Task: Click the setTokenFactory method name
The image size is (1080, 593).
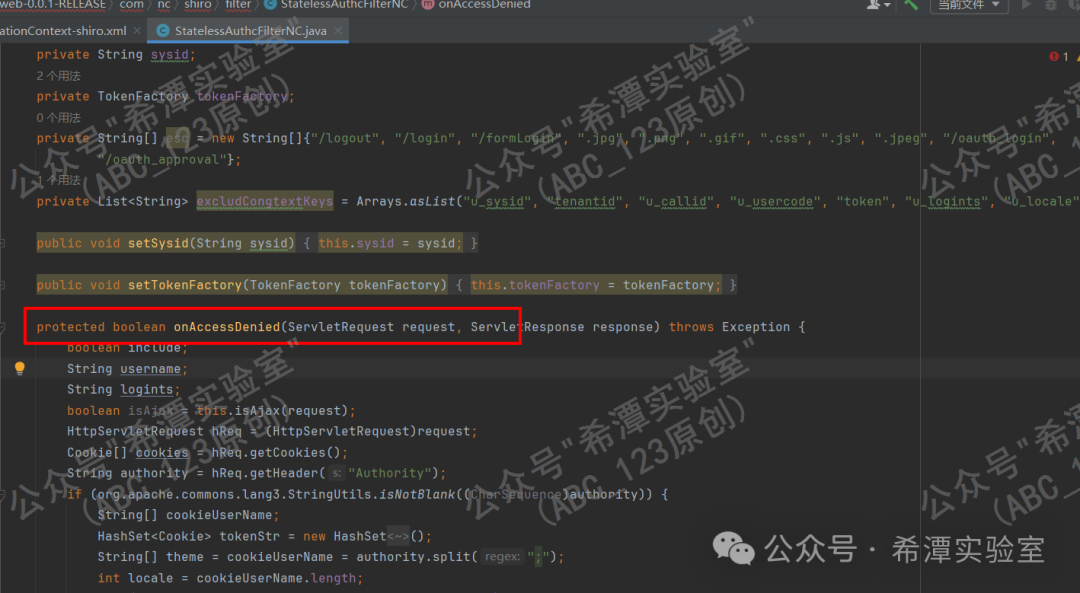Action: click(x=185, y=285)
